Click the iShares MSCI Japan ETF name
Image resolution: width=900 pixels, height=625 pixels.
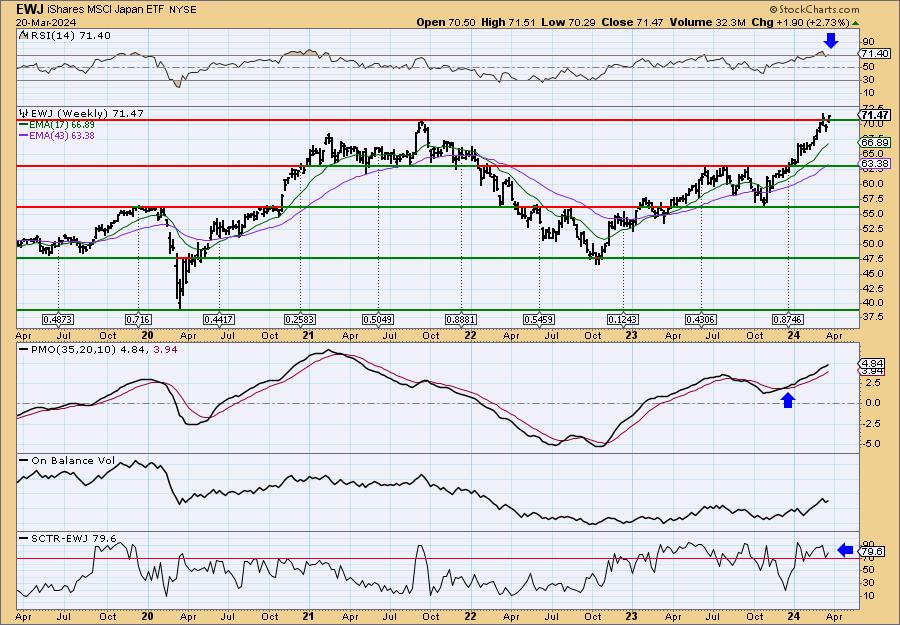point(107,10)
